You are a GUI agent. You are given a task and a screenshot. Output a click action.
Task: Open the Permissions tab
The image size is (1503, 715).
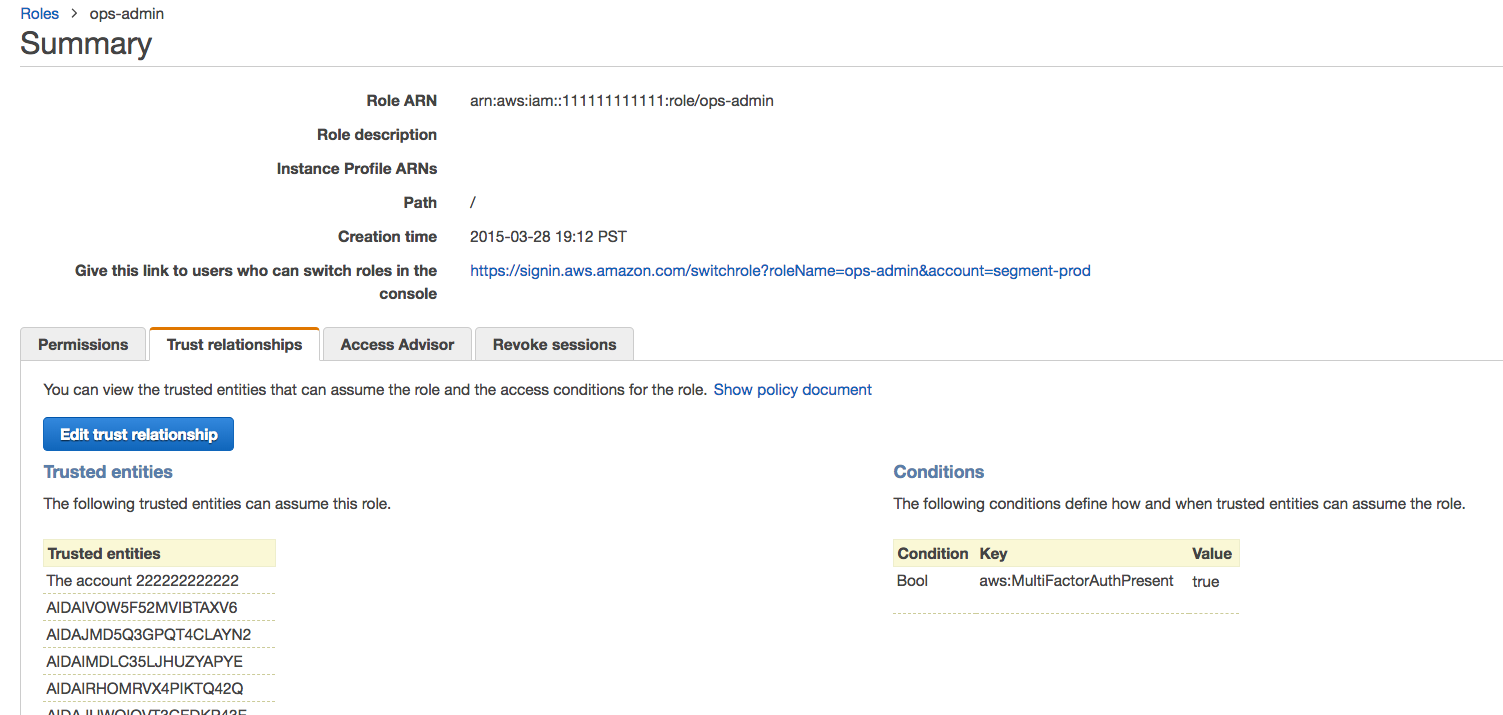click(83, 344)
